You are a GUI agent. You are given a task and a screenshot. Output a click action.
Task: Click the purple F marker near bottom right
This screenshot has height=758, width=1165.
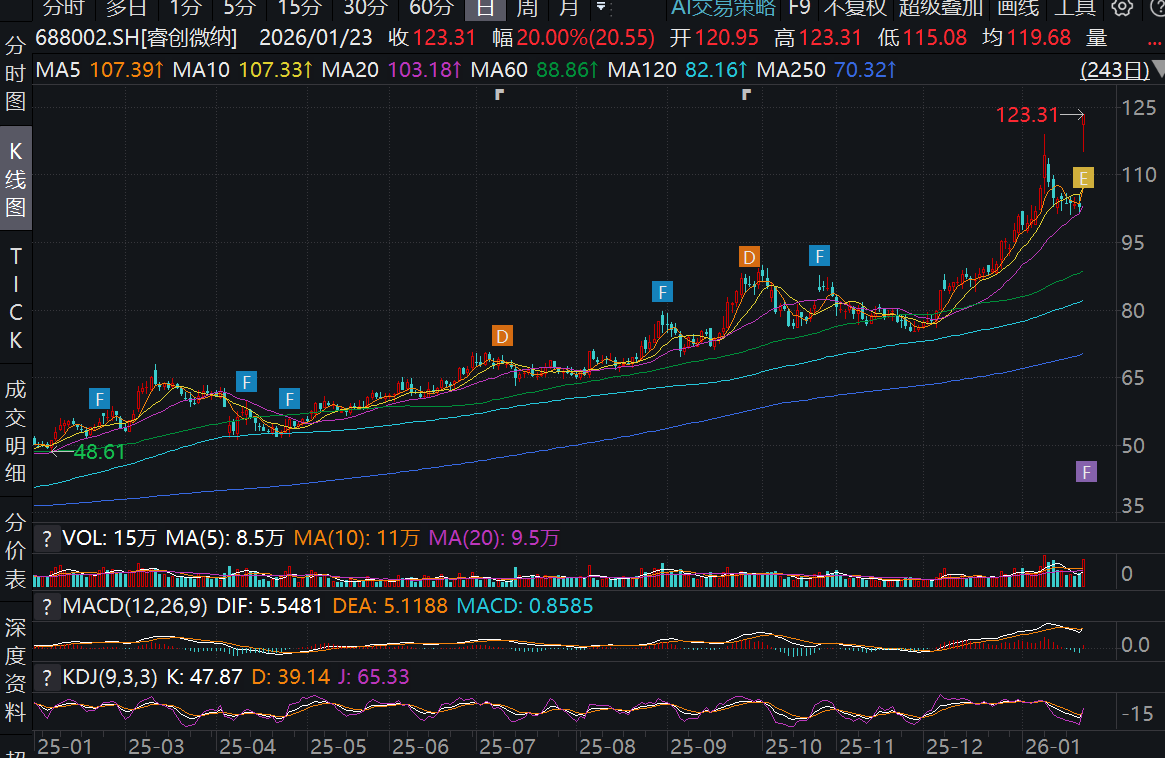tap(1087, 472)
